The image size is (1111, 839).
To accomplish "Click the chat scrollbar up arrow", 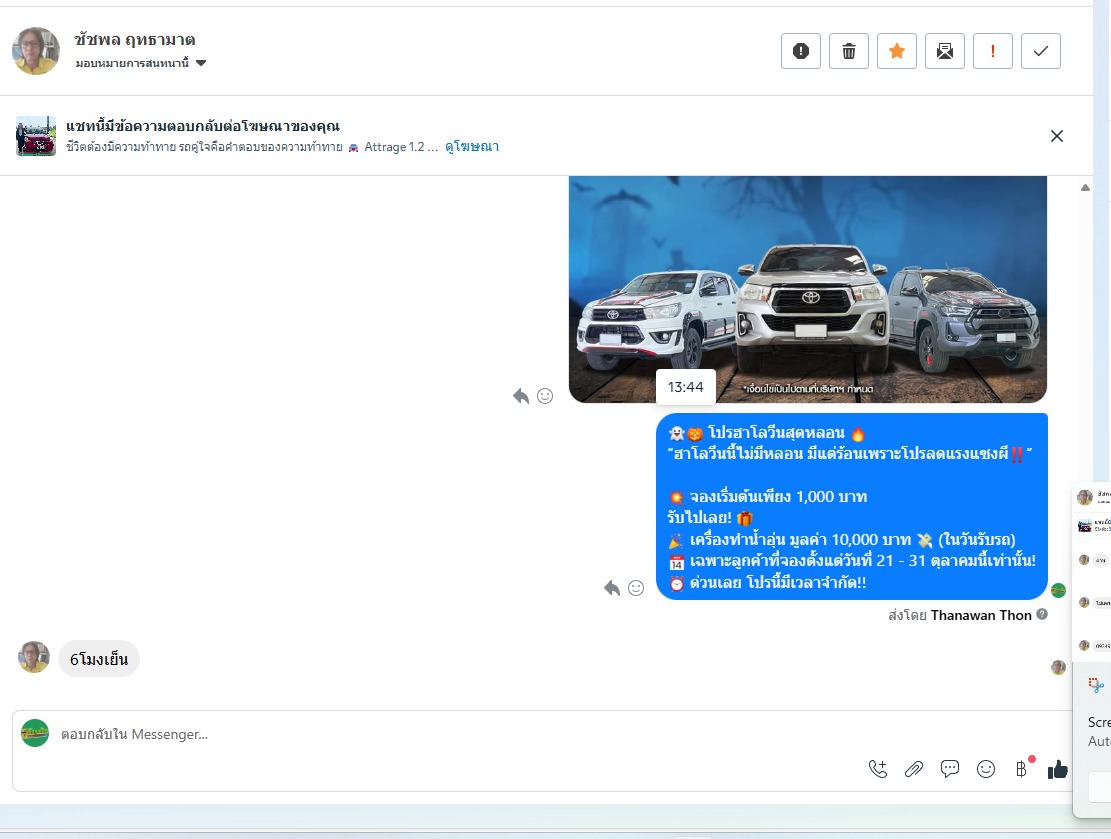I will coord(1085,187).
